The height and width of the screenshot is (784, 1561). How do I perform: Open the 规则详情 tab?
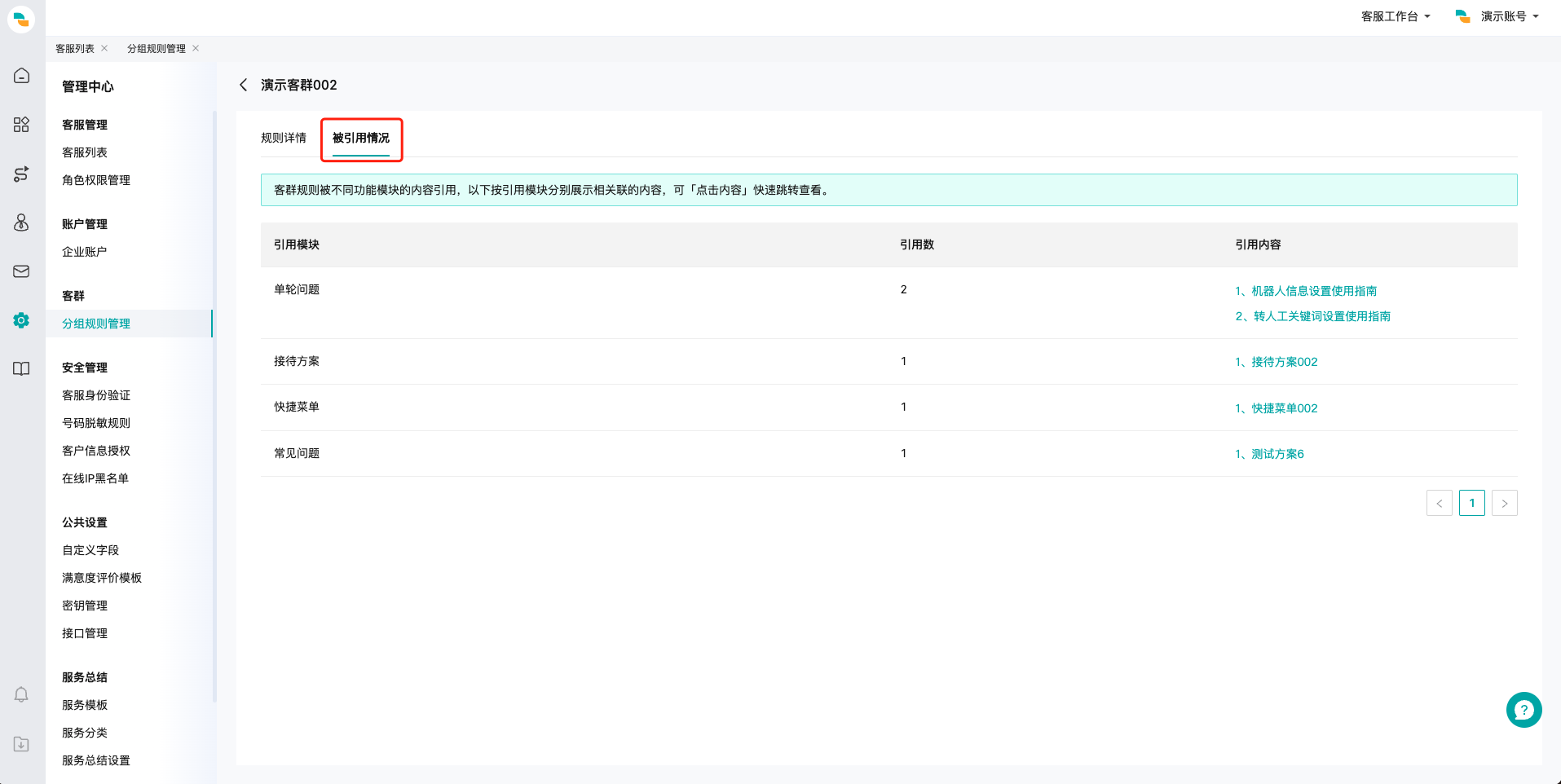point(284,138)
